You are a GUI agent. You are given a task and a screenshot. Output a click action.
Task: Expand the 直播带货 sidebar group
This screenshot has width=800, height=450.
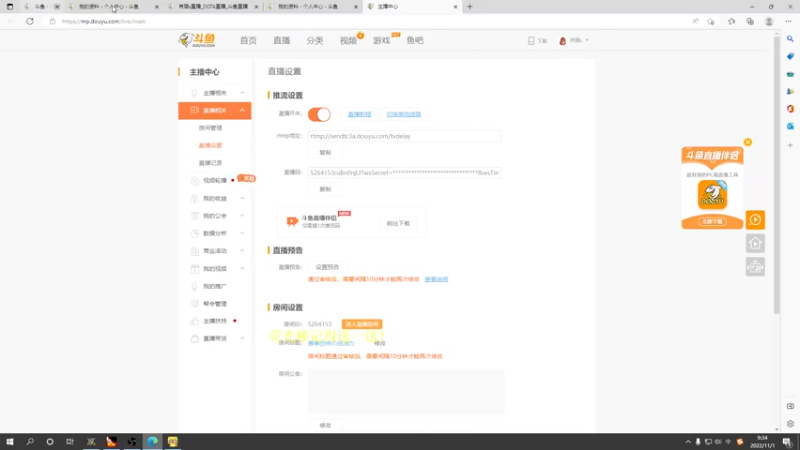(x=215, y=338)
